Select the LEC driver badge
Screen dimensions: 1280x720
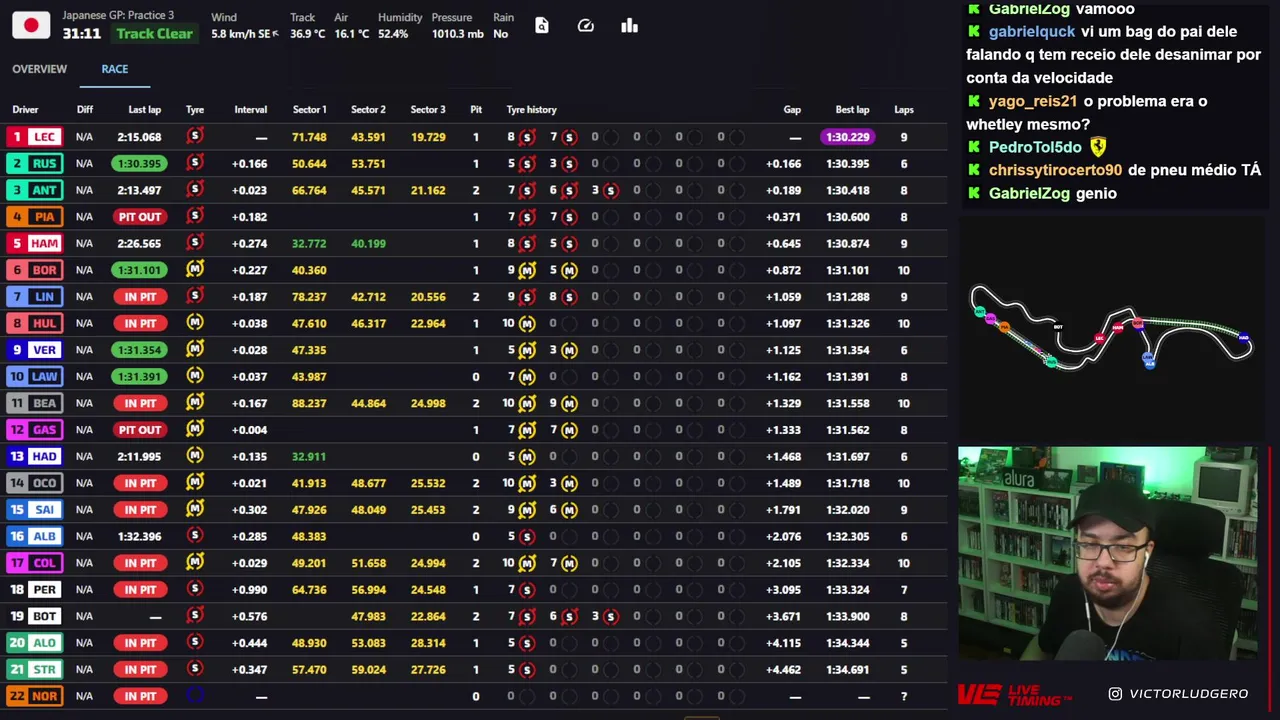tap(35, 137)
